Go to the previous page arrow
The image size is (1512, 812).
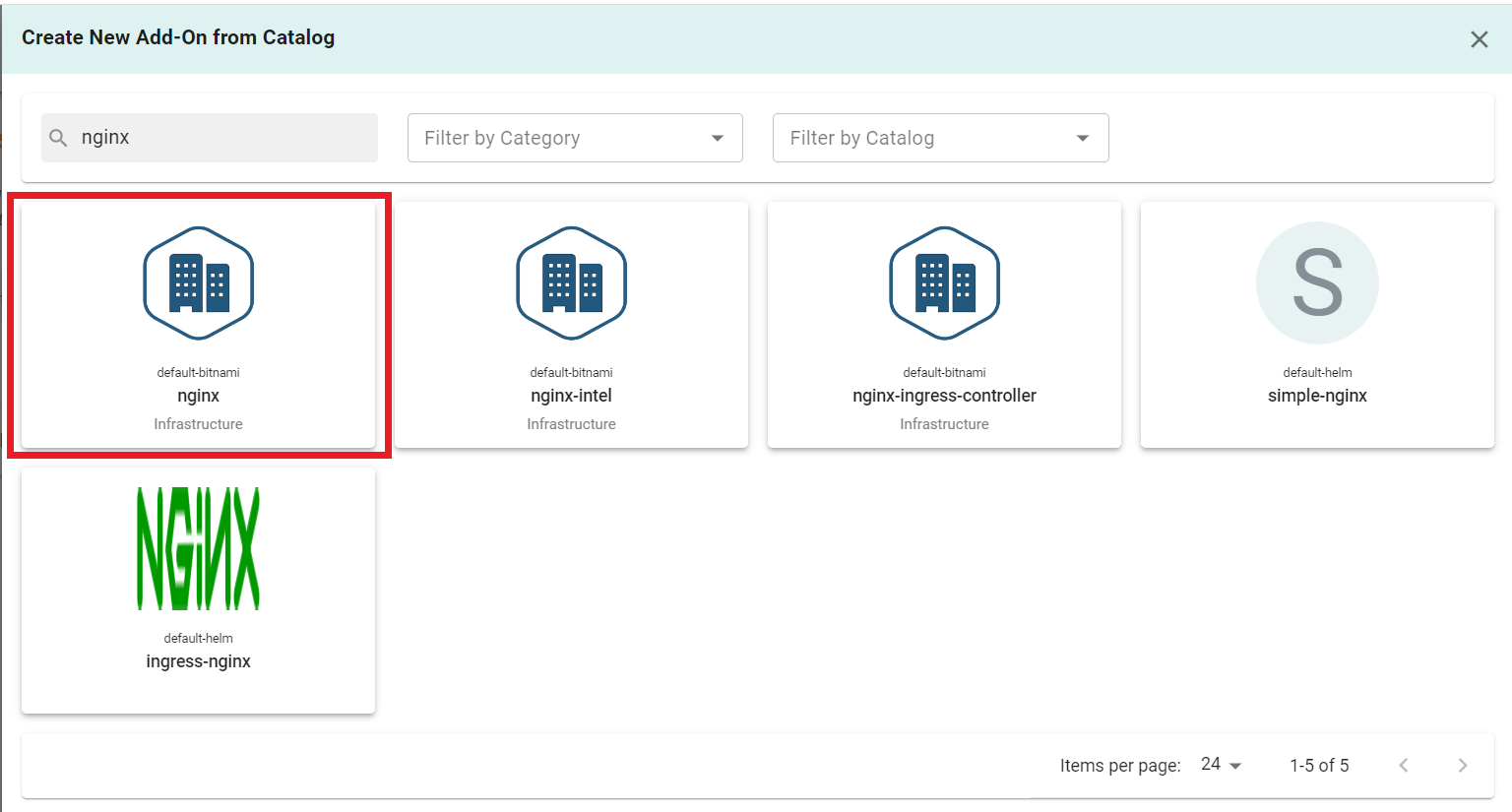click(x=1404, y=766)
